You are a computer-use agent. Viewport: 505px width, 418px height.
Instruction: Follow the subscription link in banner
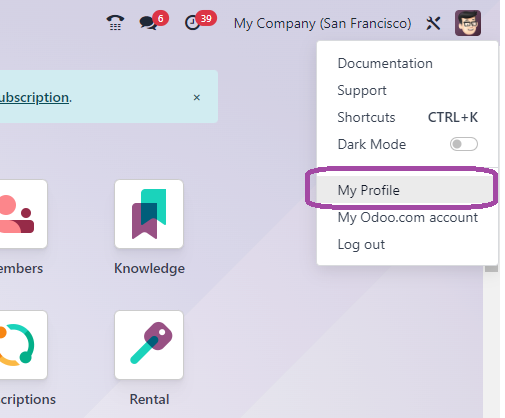click(x=34, y=98)
